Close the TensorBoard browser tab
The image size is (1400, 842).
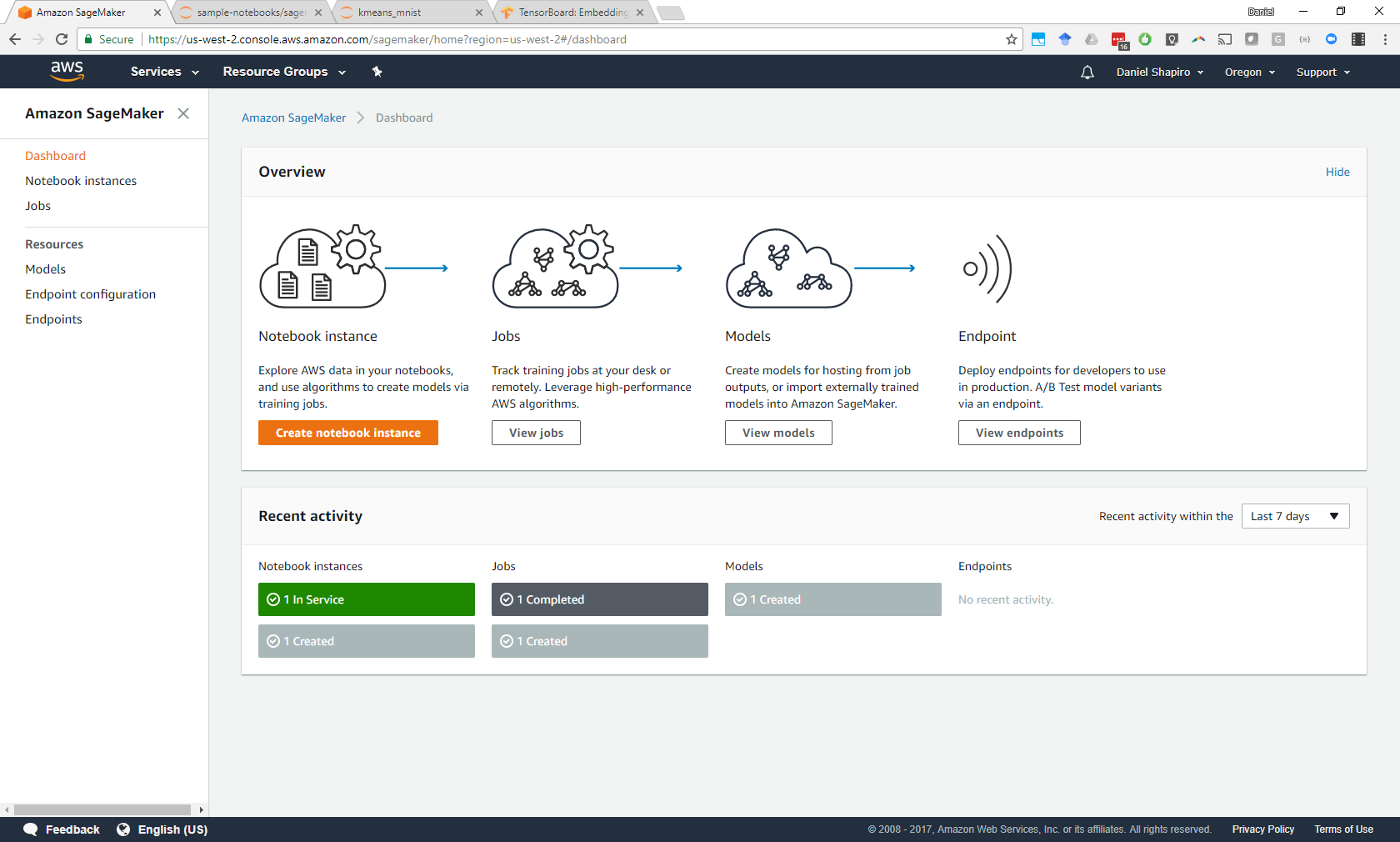click(x=640, y=13)
